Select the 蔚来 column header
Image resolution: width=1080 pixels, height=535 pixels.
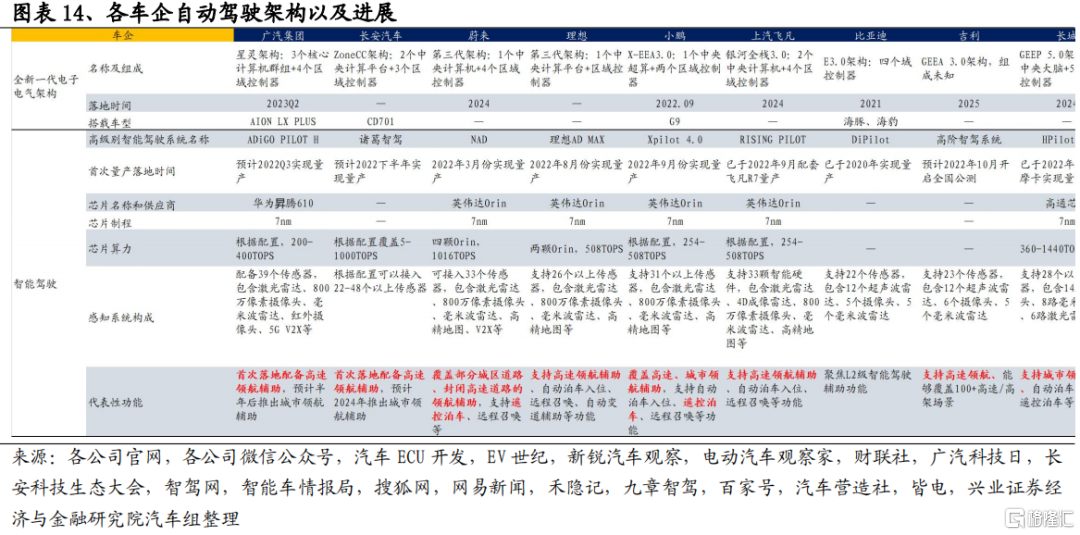[x=479, y=34]
